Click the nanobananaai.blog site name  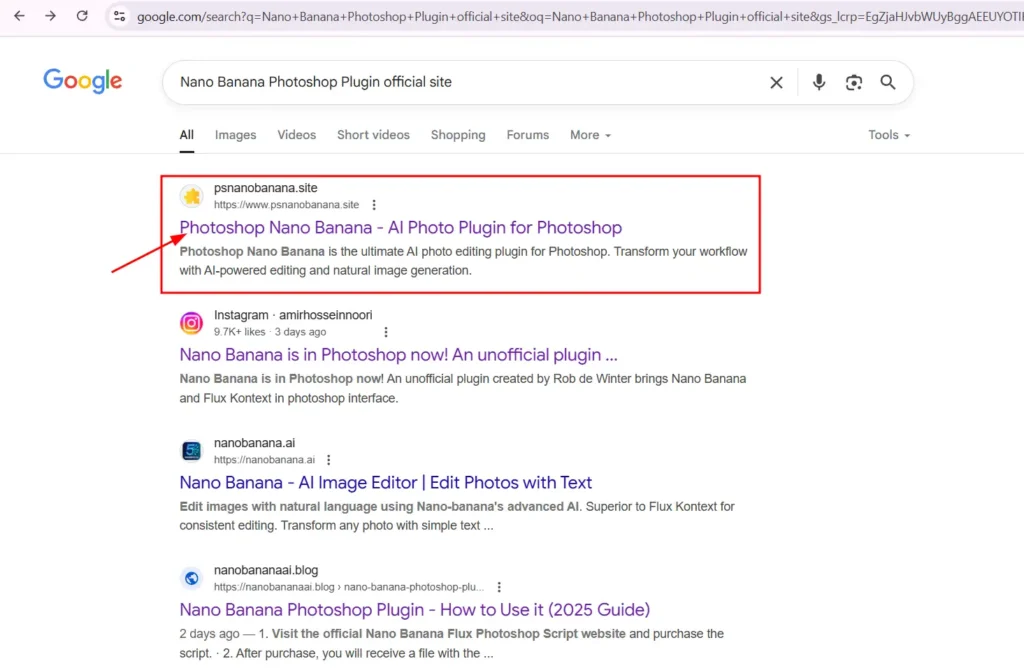266,570
